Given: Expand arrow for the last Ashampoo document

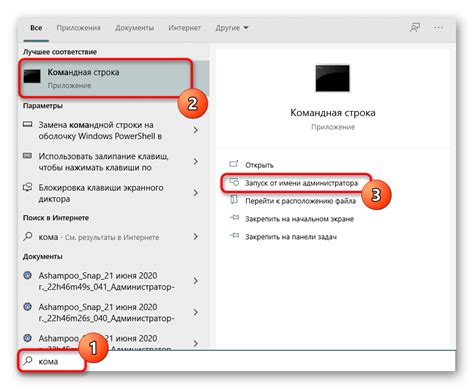Looking at the screenshot, I should point(196,343).
